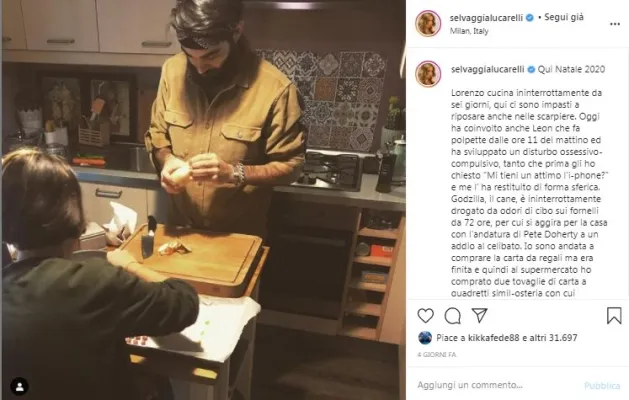Open comments with the speech bubble icon
Viewport: 629px width, 400px height.
pyautogui.click(x=452, y=316)
